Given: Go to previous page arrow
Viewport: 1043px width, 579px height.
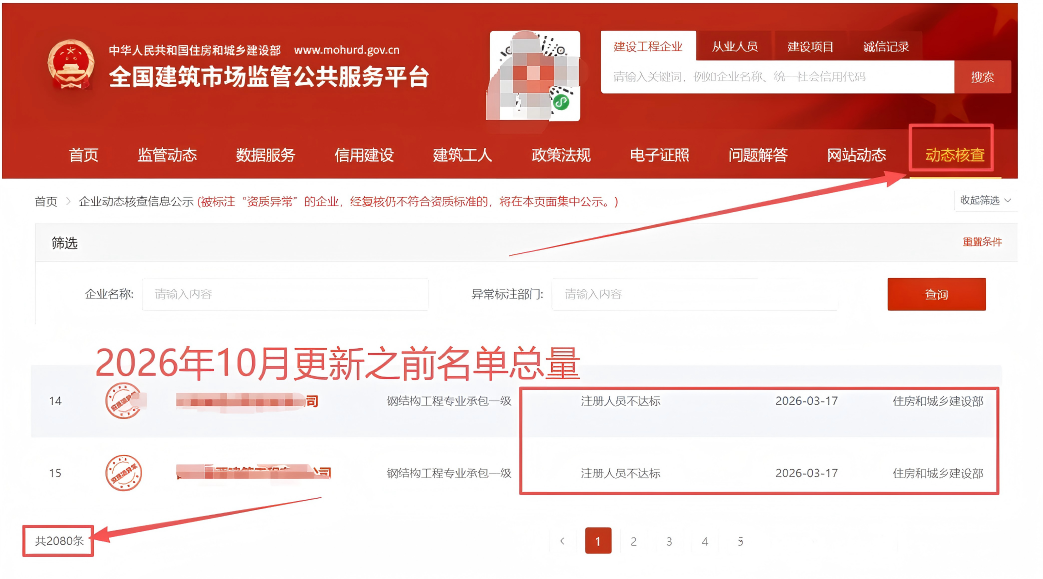Looking at the screenshot, I should tap(562, 541).
